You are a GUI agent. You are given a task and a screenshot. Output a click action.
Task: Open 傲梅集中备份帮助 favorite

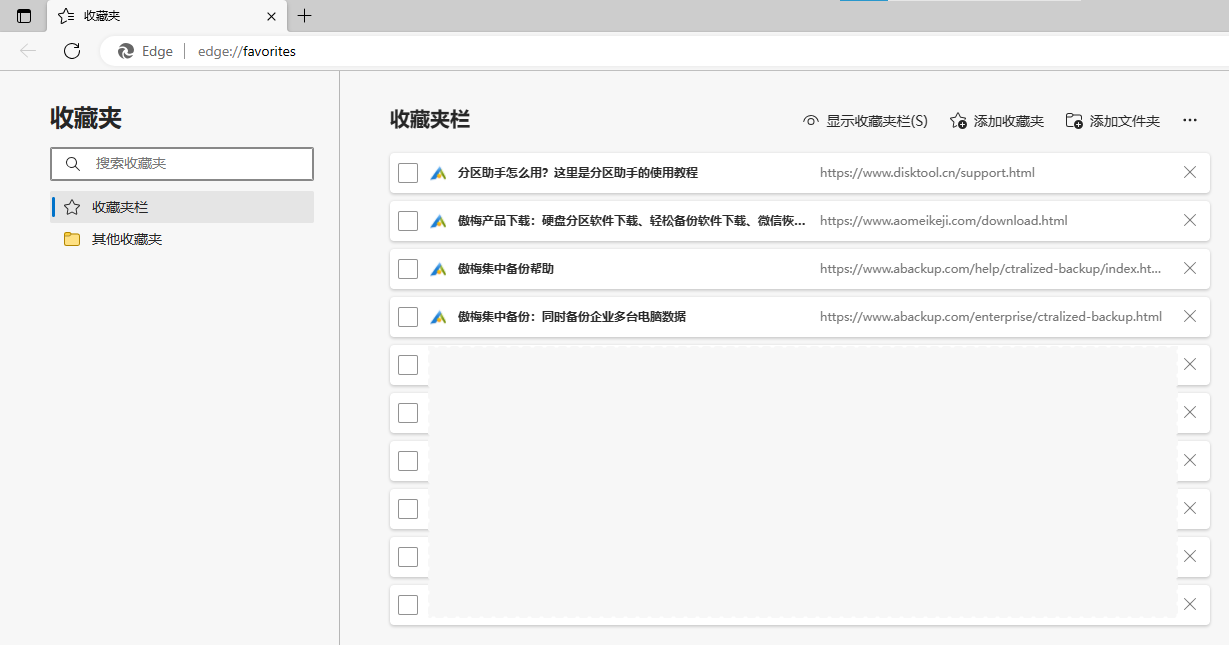506,269
